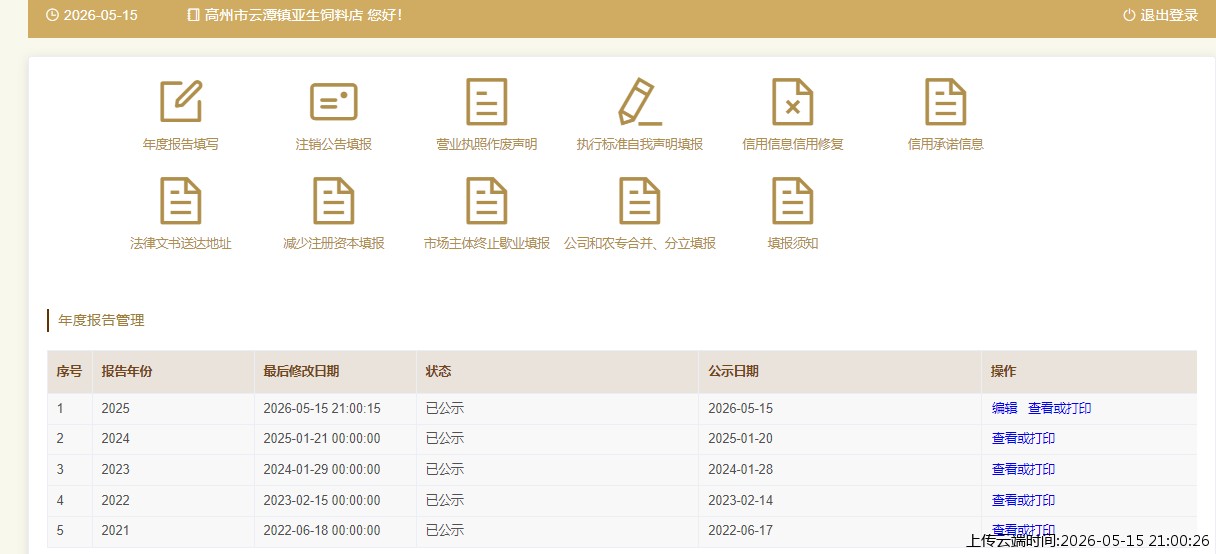Click the 报告年份 column header
Screen dimensions: 1216x554
pyautogui.click(x=127, y=371)
